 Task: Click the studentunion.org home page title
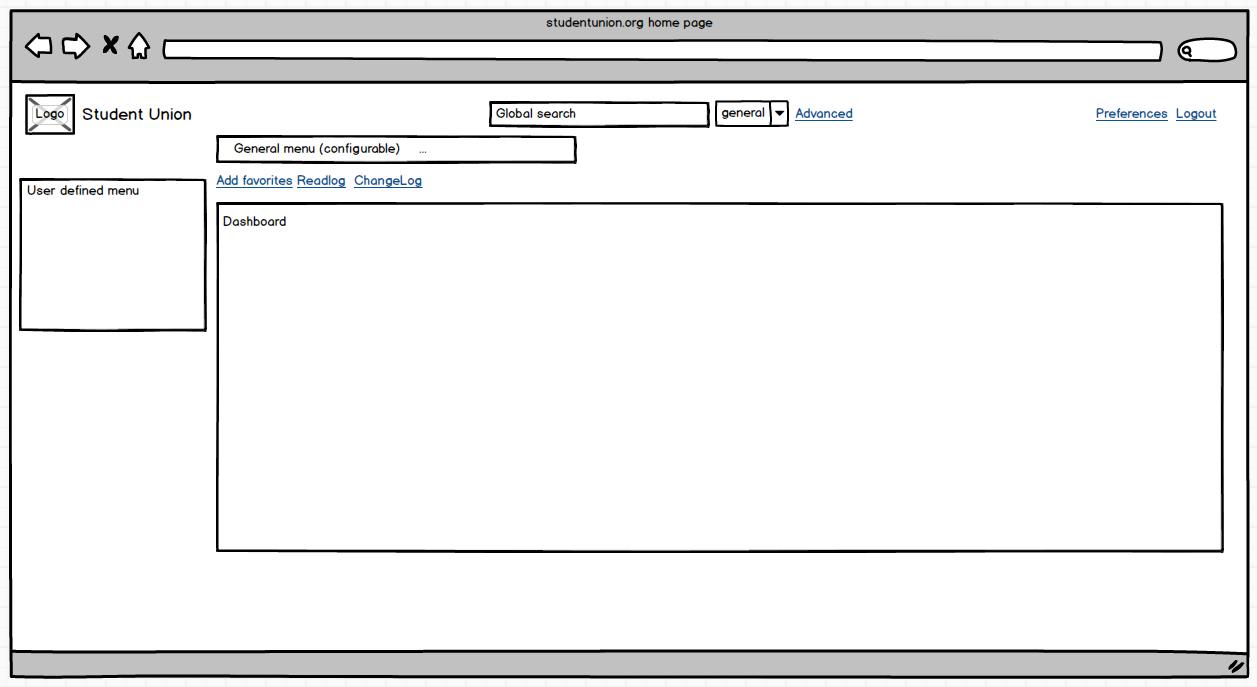click(x=629, y=22)
